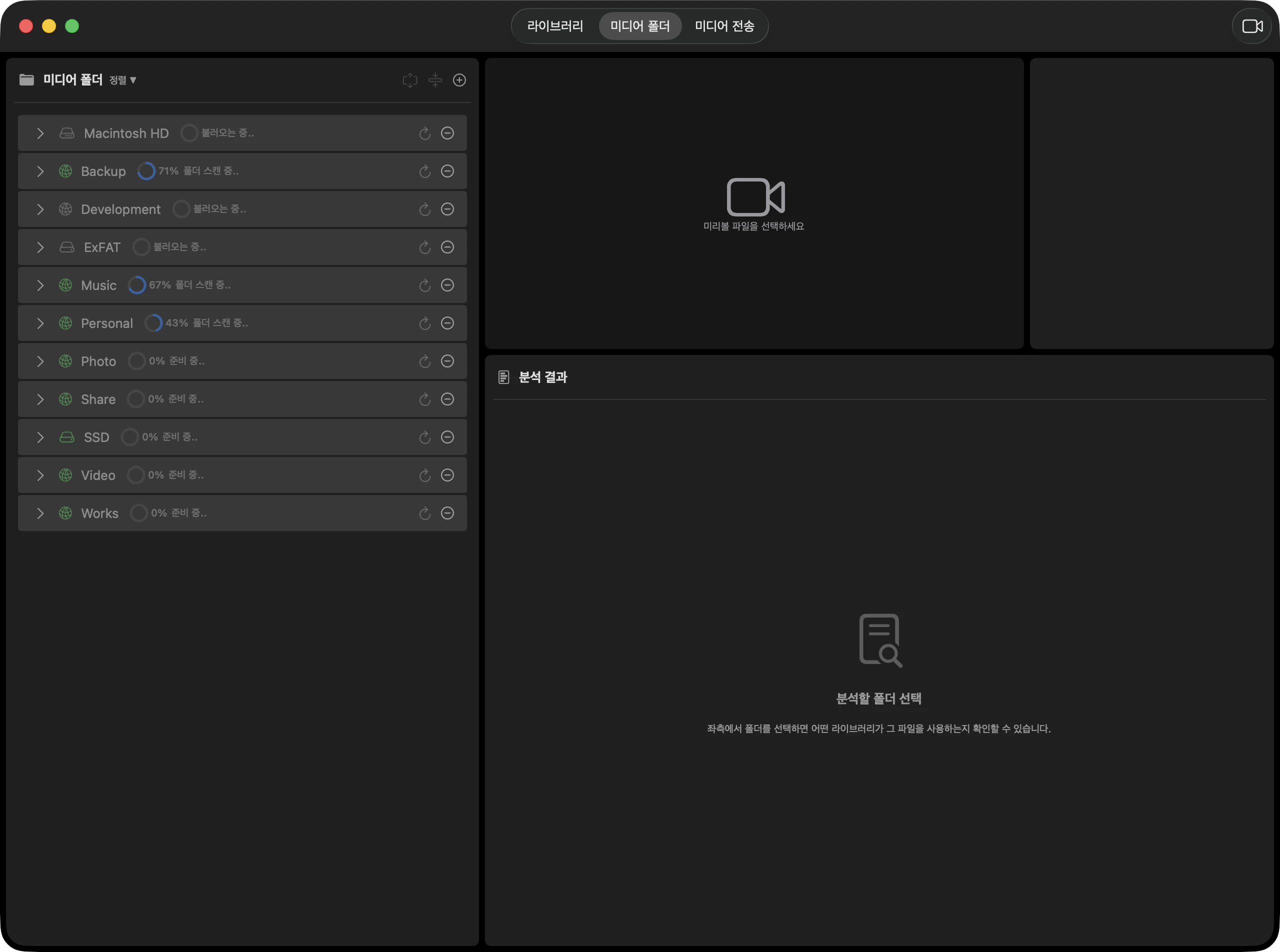Remove the Works folder
The height and width of the screenshot is (952, 1280).
click(447, 513)
